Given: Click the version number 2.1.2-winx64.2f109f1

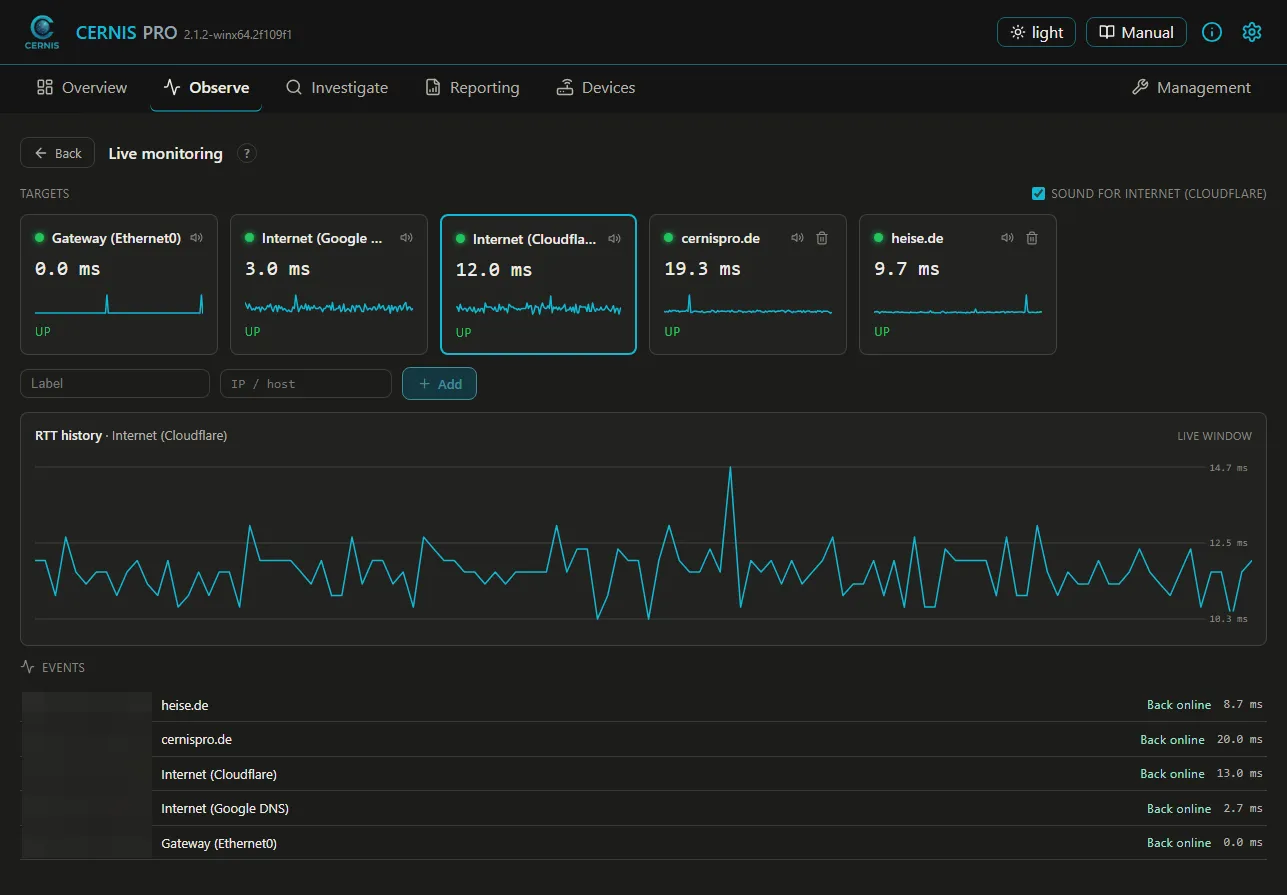Looking at the screenshot, I should tap(238, 34).
